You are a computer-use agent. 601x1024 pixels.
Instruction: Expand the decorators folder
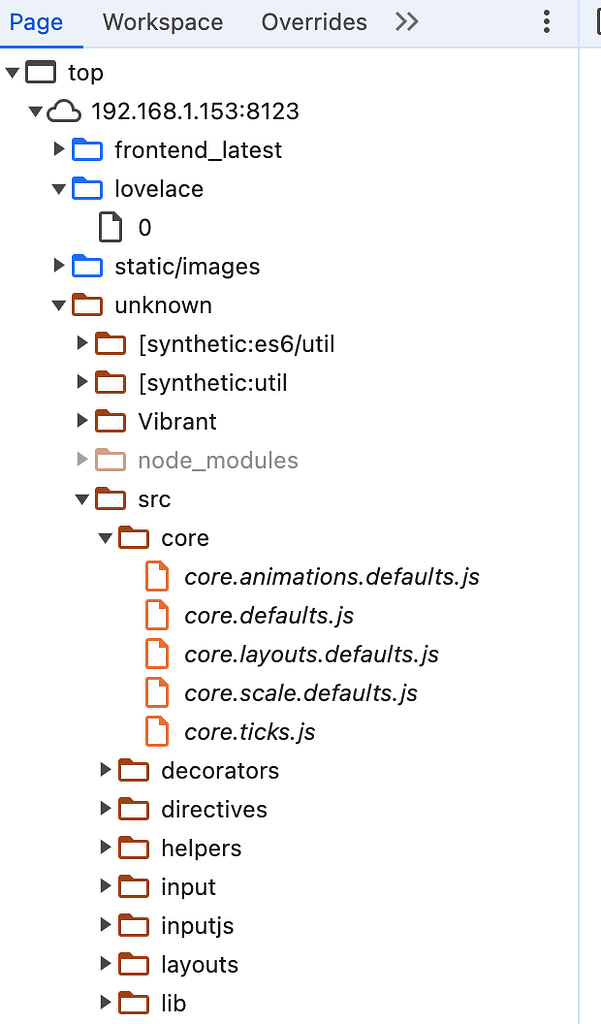(106, 770)
